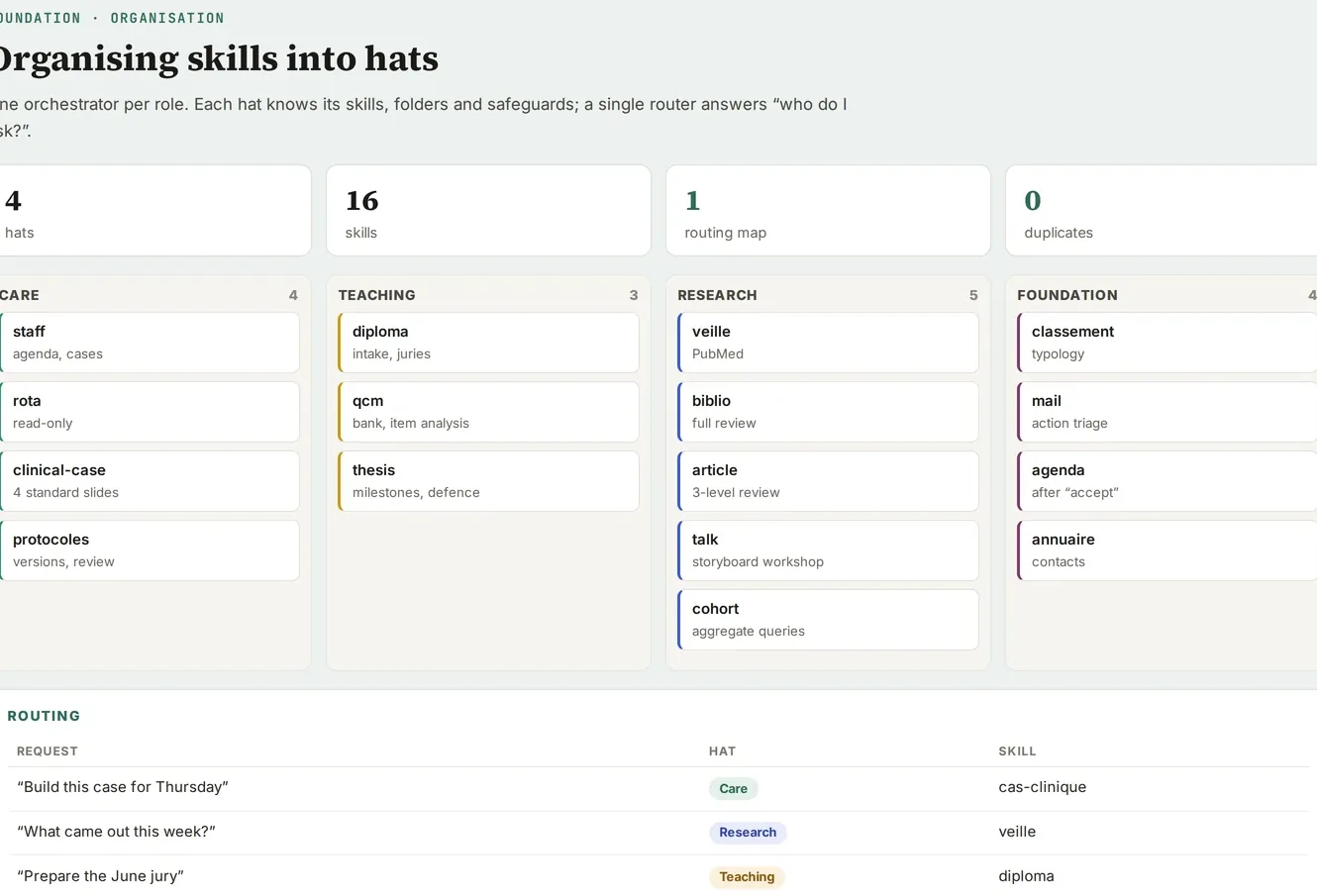Click the Organising skills into hats heading
The image size is (1317, 896).
pos(219,58)
